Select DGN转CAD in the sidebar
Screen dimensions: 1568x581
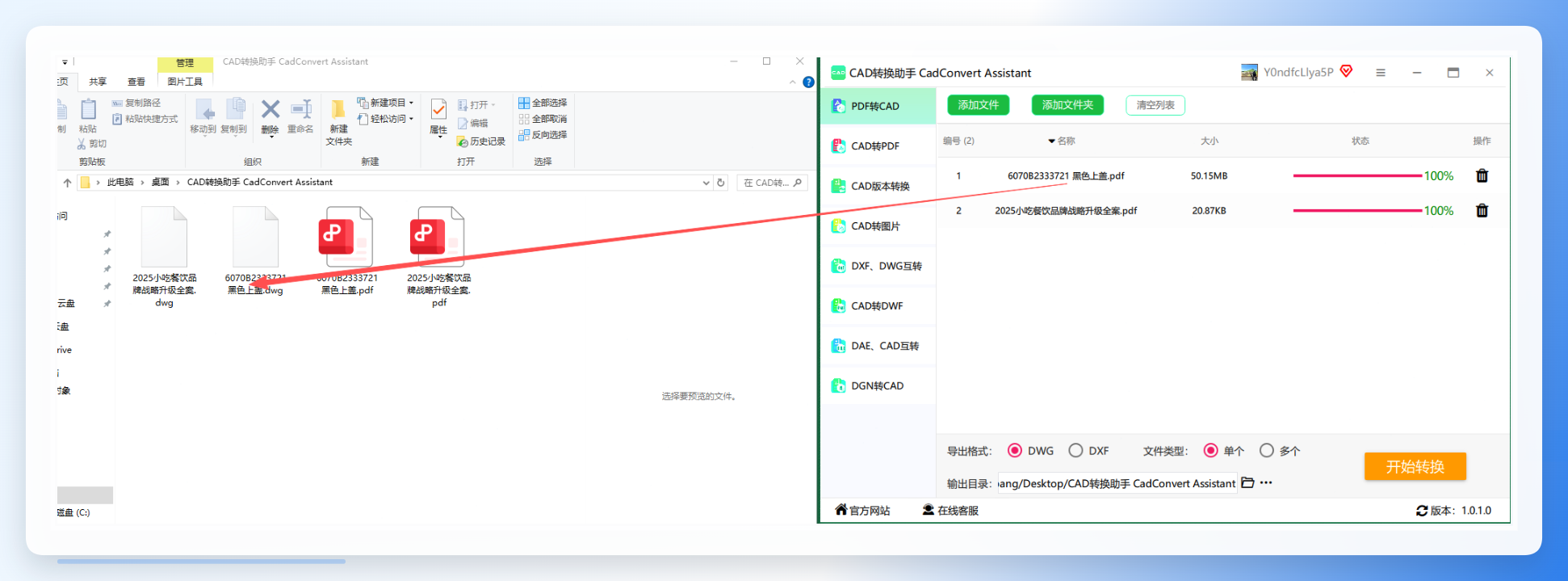[878, 386]
